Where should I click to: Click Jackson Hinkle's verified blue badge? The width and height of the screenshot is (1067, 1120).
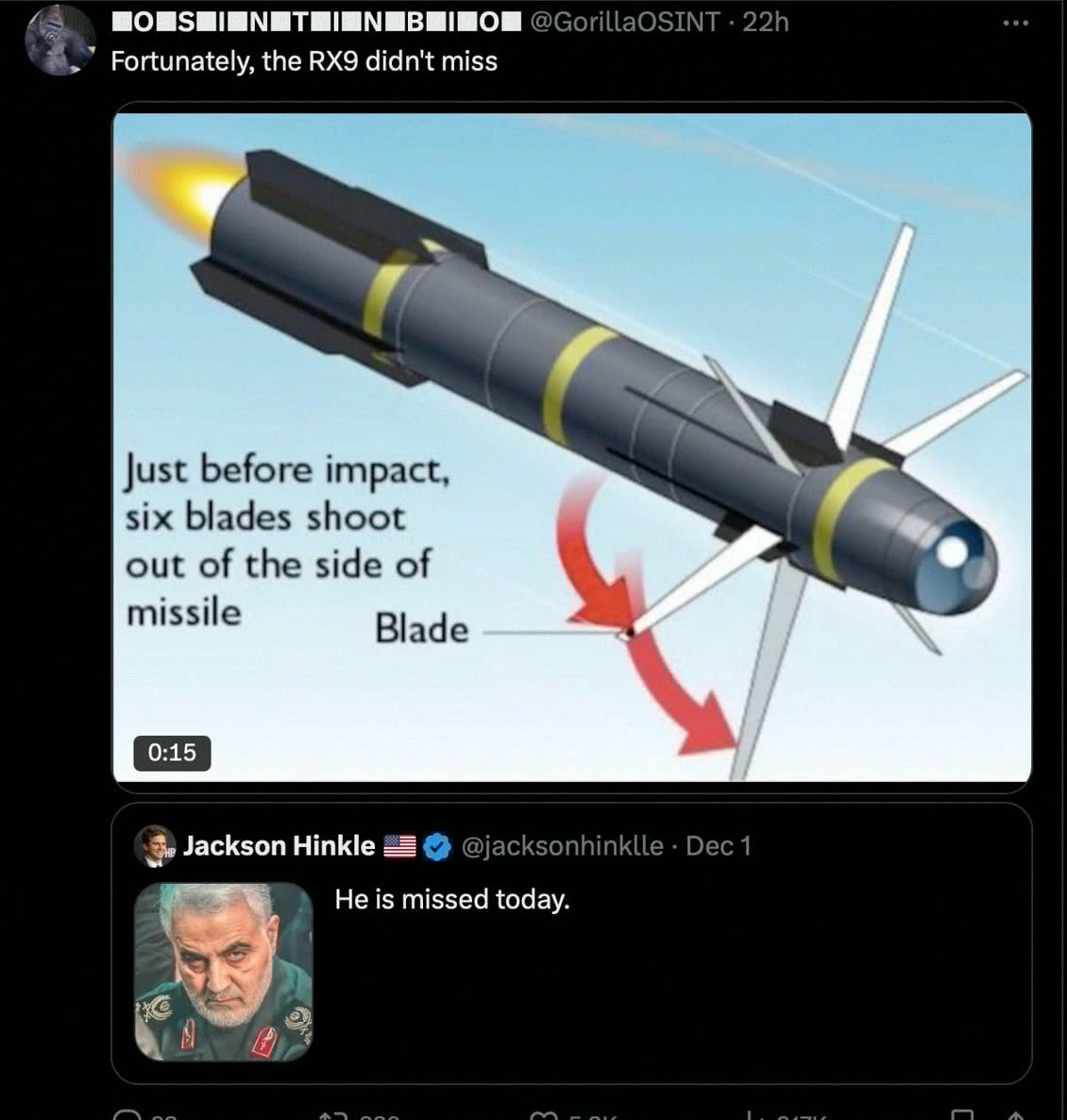point(437,846)
